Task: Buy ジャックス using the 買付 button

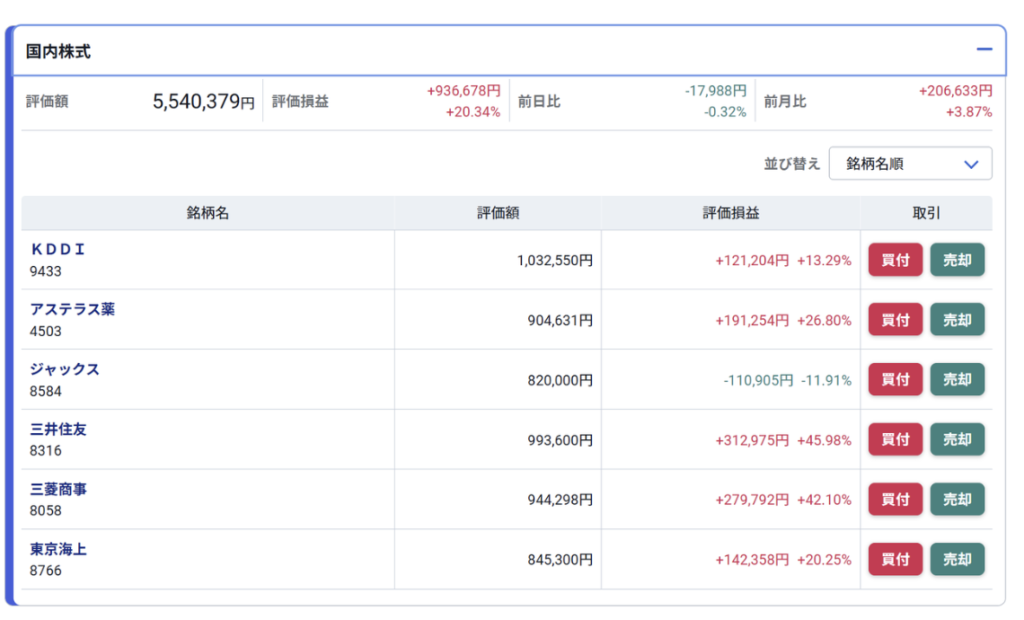Action: pyautogui.click(x=895, y=380)
